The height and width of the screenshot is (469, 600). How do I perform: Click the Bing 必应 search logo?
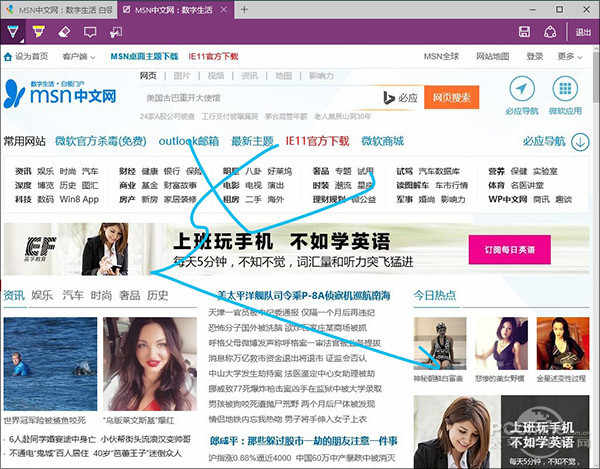click(400, 97)
